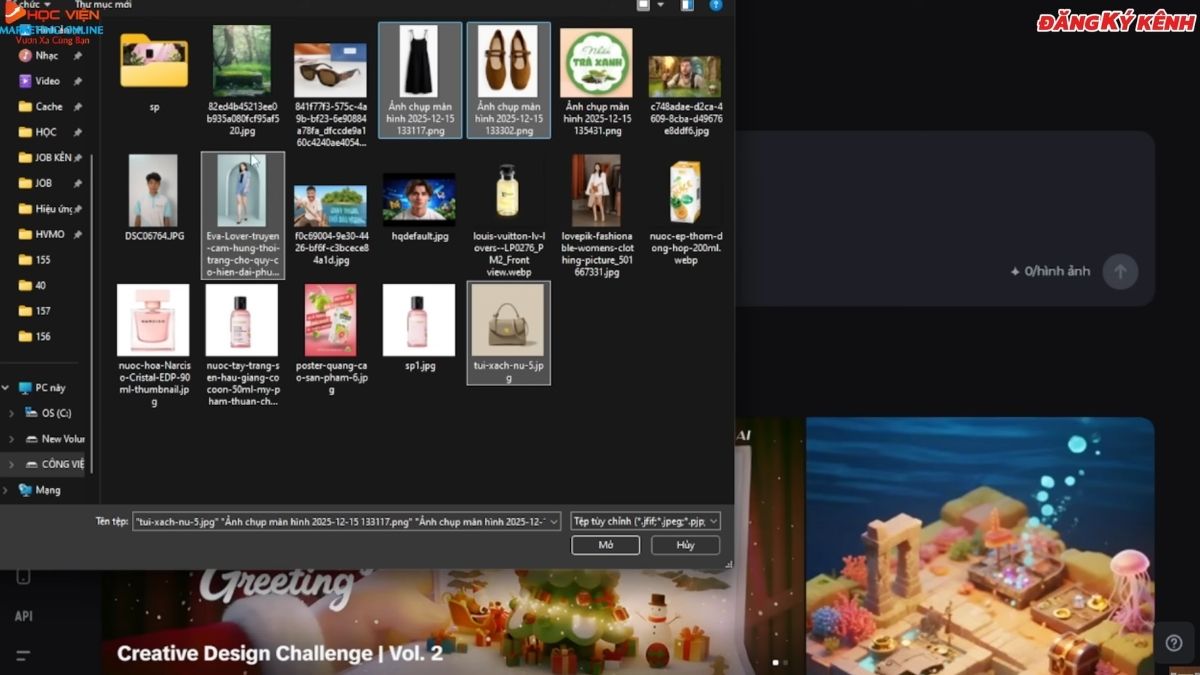This screenshot has height=675, width=1200.
Task: Toggle the preview pane icon
Action: click(x=687, y=5)
